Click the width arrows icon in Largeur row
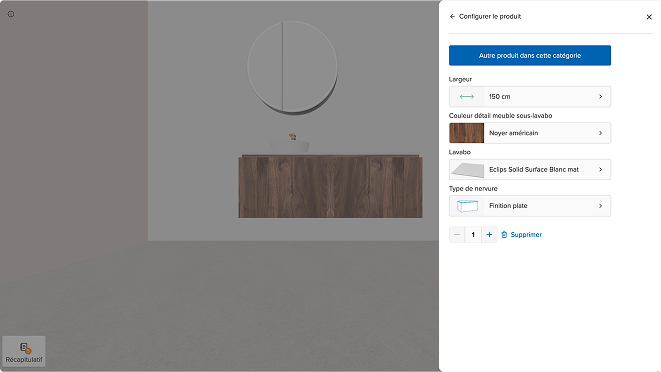The width and height of the screenshot is (661, 372). [467, 97]
